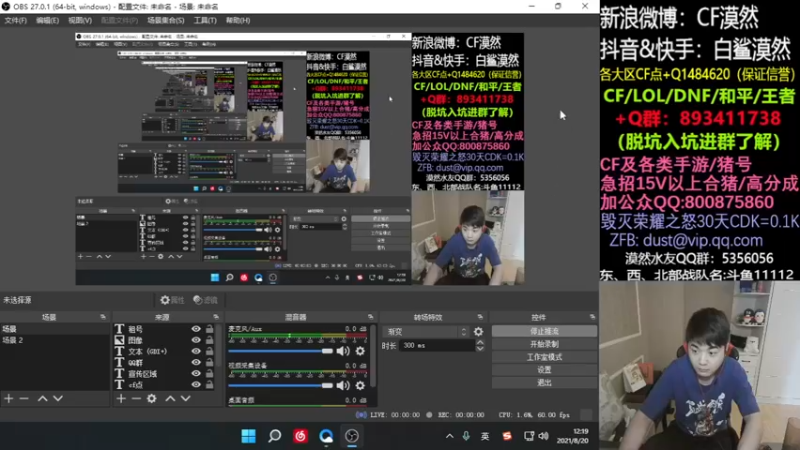Open source properties gear in 来源 toolbar

pyautogui.click(x=152, y=398)
